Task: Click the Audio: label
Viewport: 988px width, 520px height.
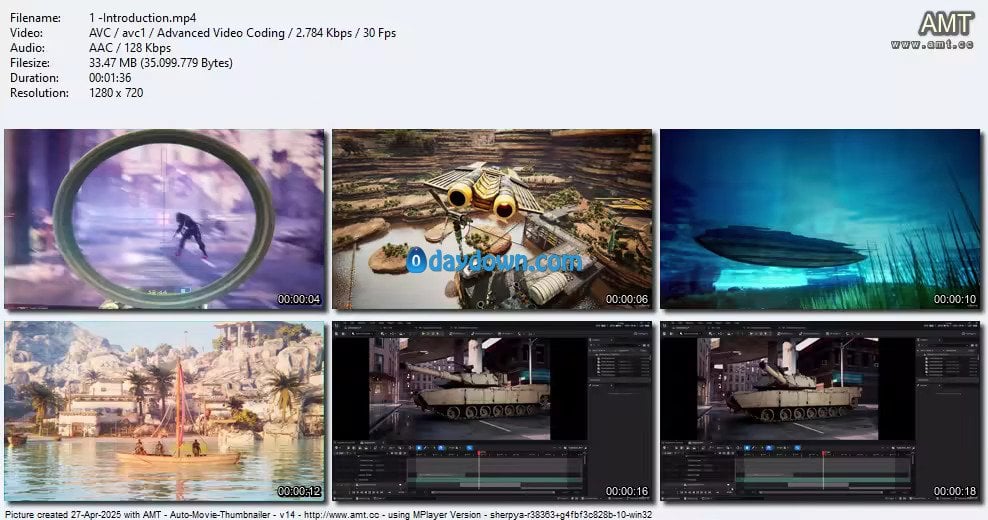Action: point(27,48)
